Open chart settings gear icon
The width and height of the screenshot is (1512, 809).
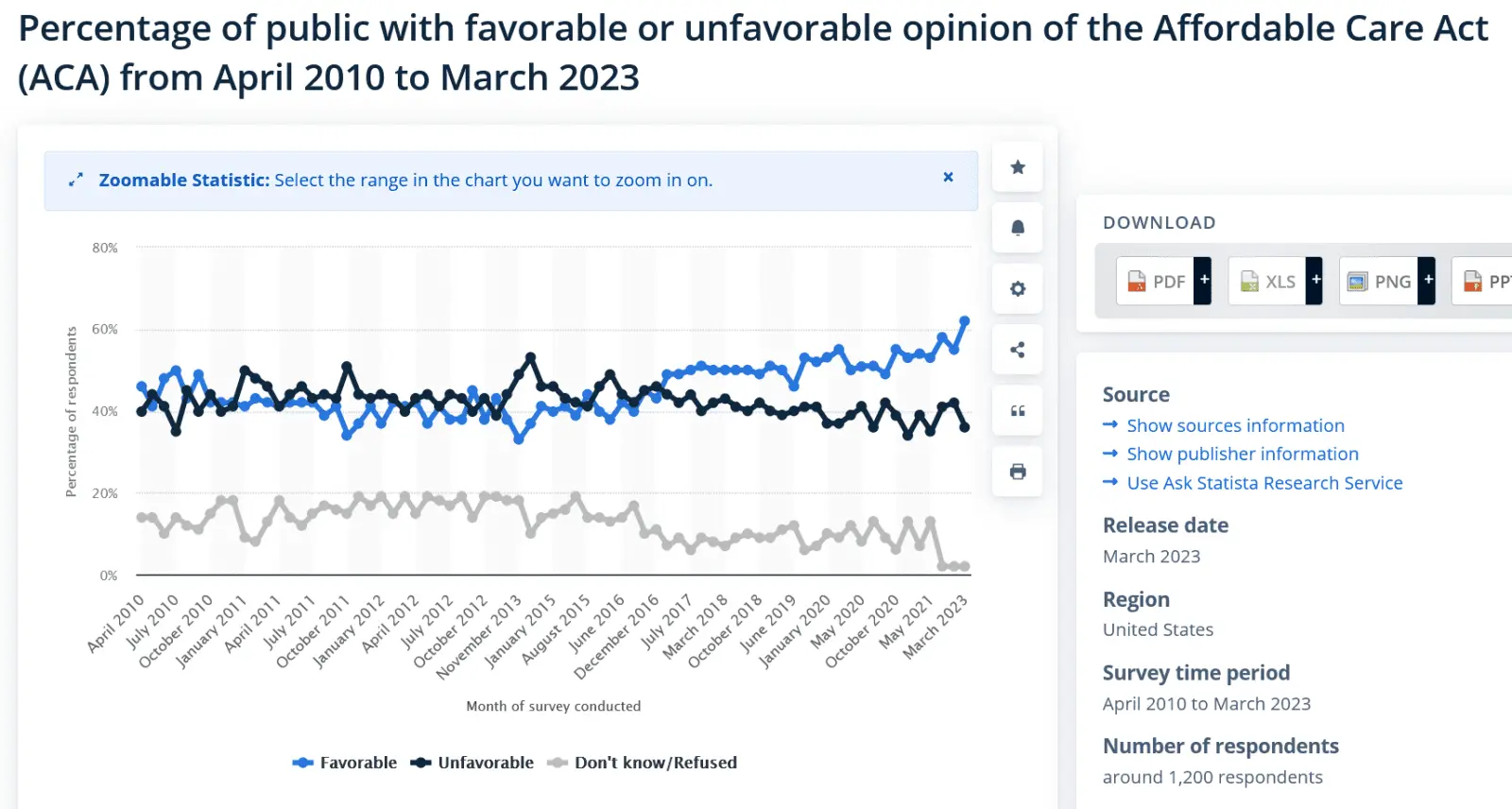[1018, 289]
